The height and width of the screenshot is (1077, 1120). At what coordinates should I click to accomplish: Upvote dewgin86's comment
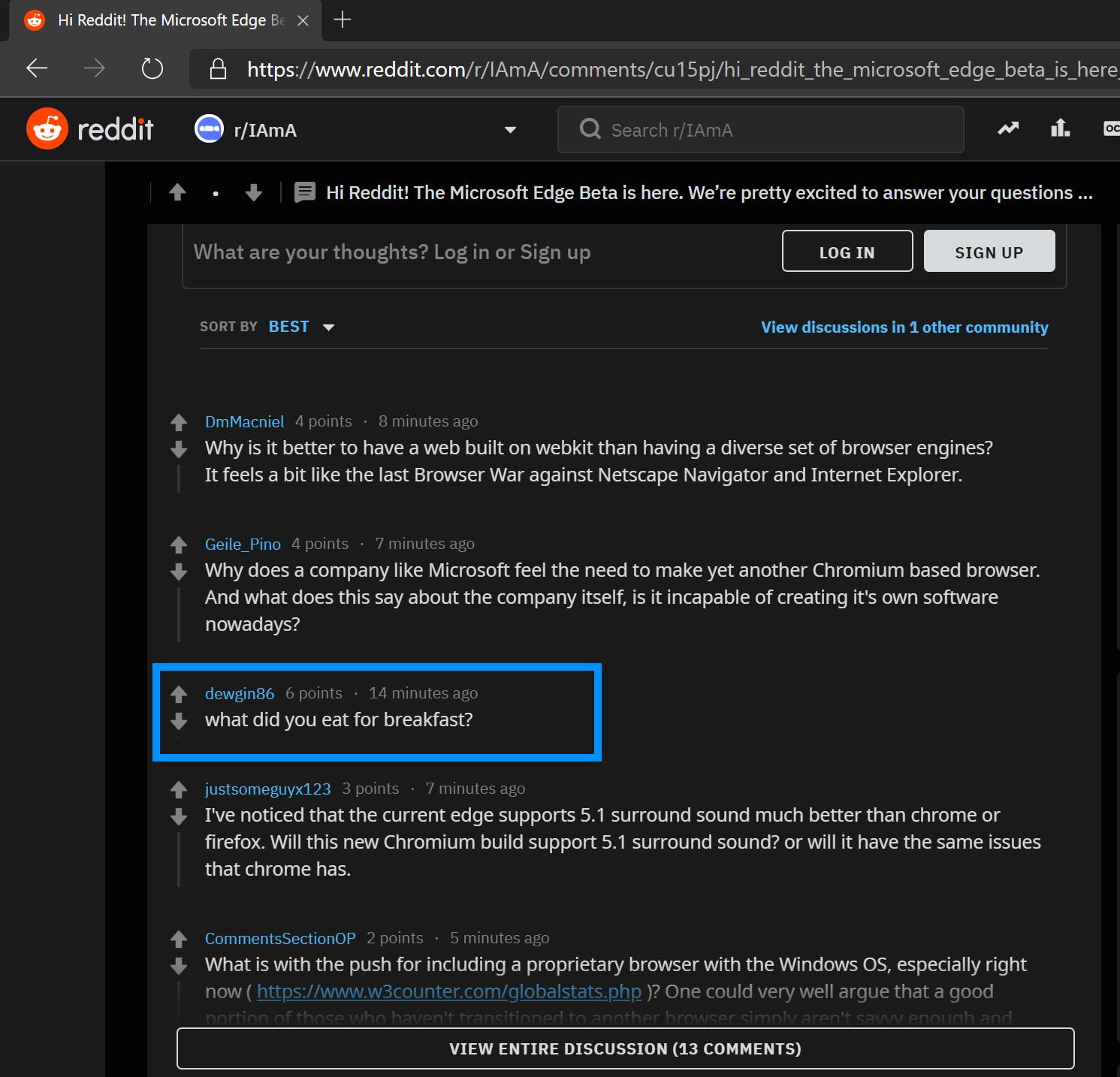tap(178, 694)
